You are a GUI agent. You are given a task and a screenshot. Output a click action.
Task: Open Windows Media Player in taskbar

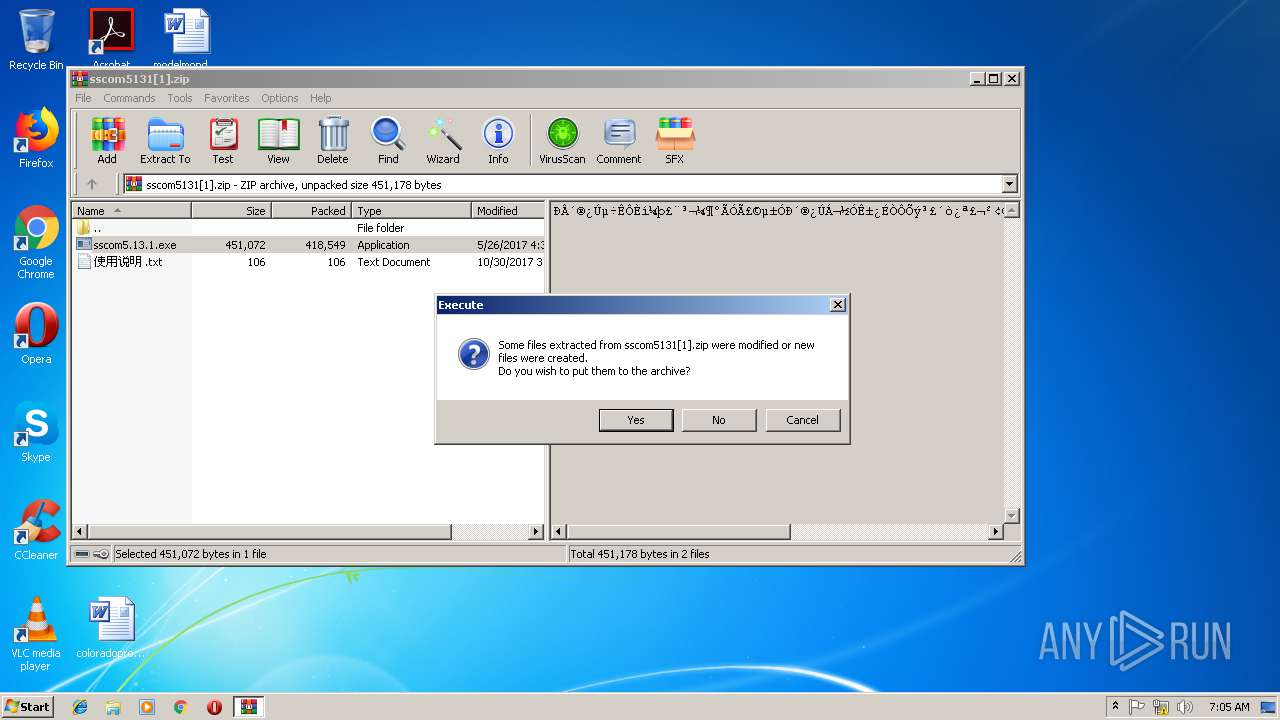(147, 707)
